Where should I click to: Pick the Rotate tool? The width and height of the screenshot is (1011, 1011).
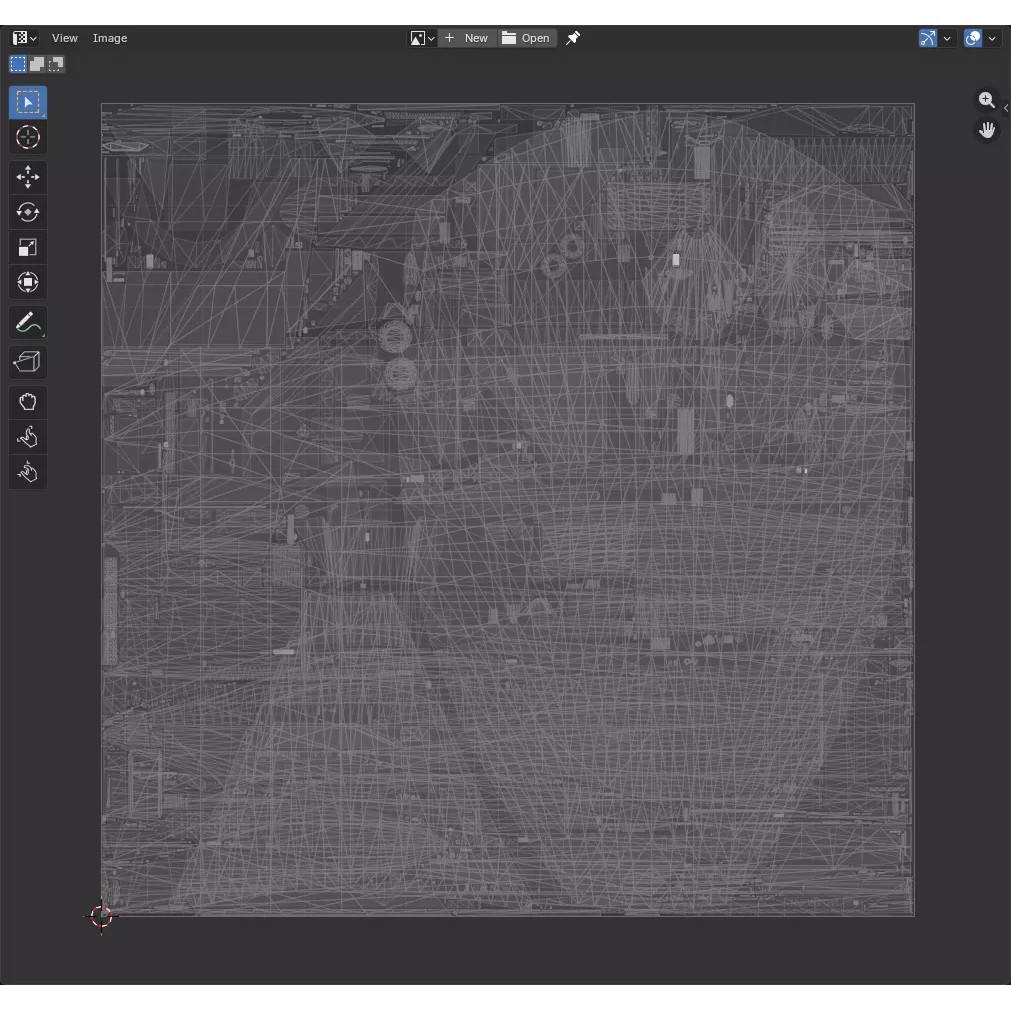(x=28, y=213)
